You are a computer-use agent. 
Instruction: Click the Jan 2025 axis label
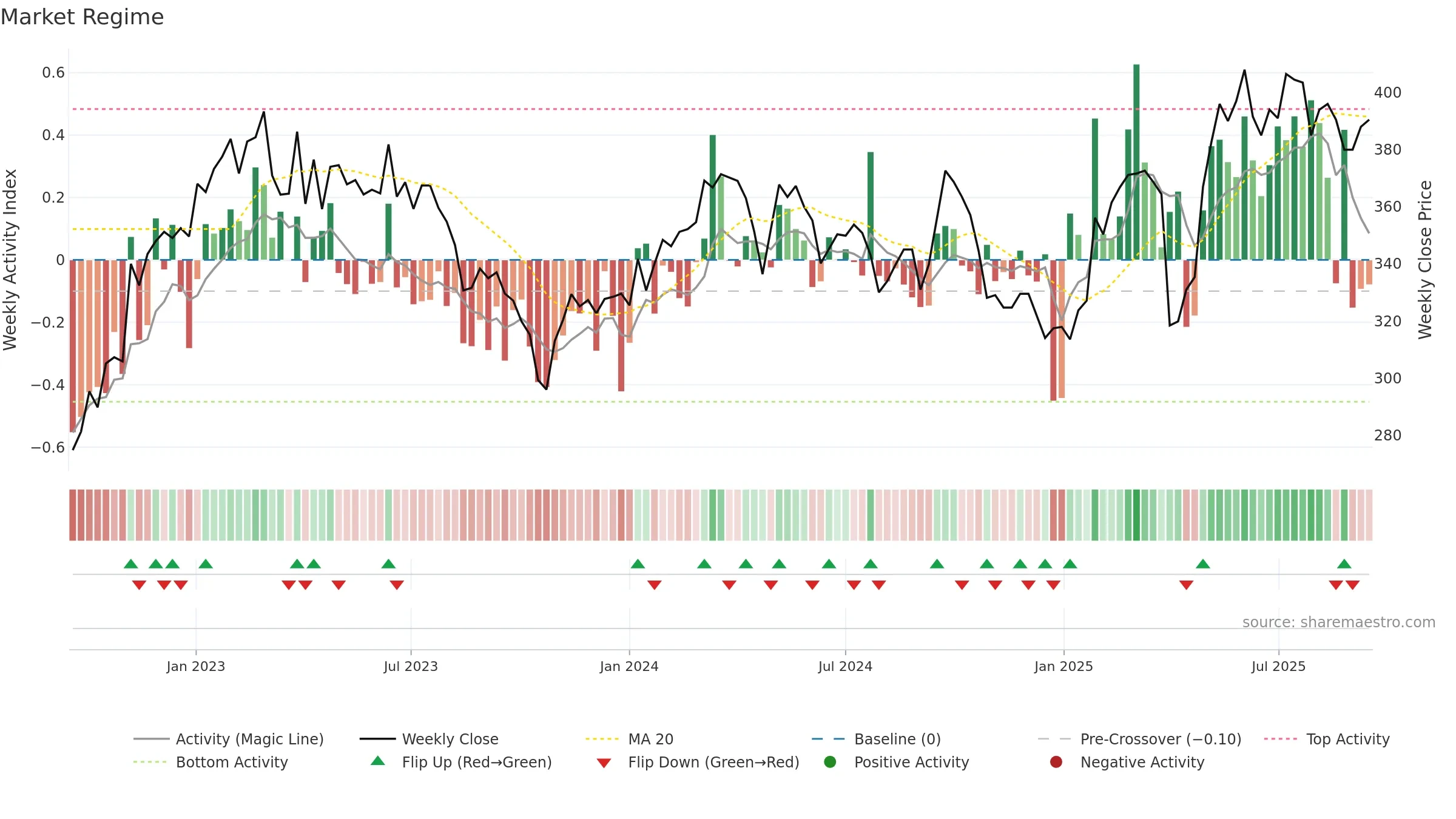coord(1063,666)
